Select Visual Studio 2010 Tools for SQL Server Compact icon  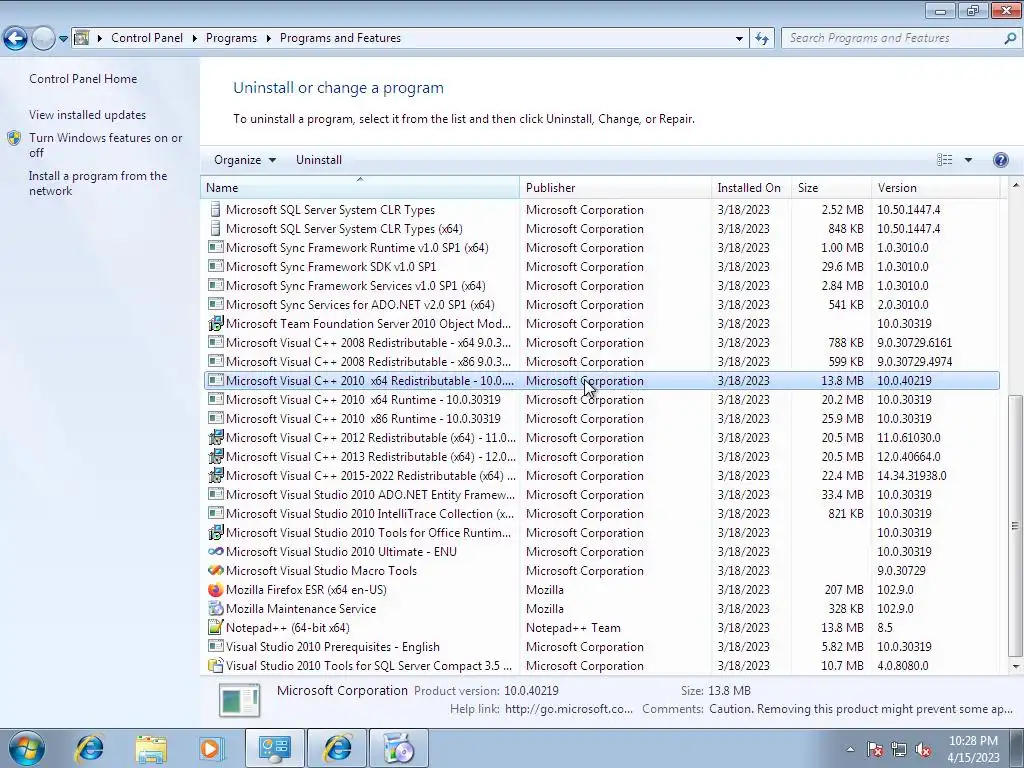point(215,665)
